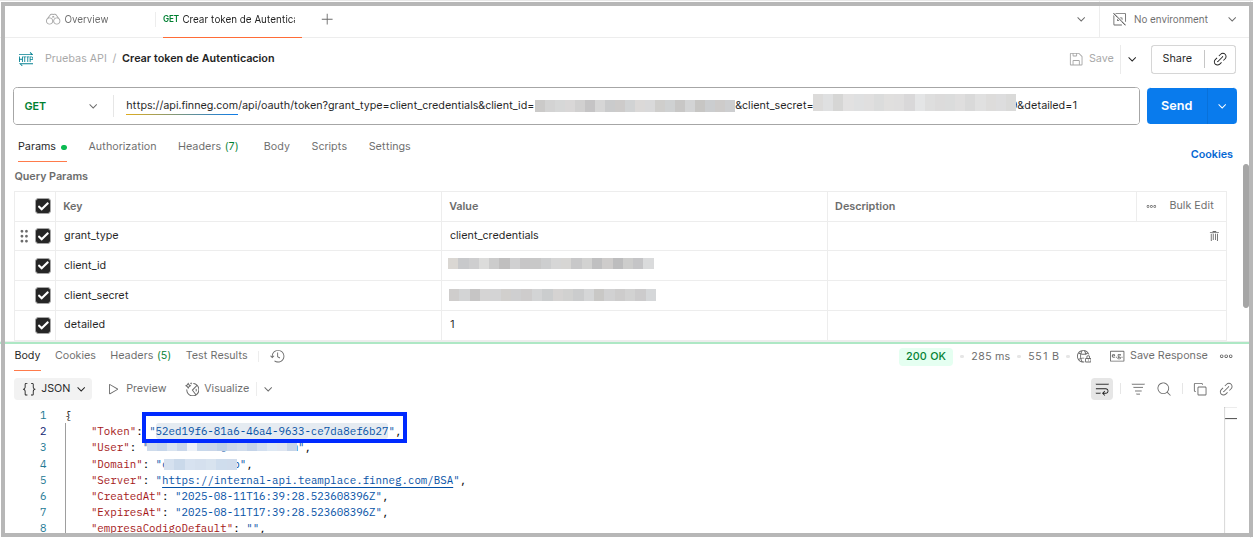Click the Share button
This screenshot has height=538, width=1253.
point(1177,59)
